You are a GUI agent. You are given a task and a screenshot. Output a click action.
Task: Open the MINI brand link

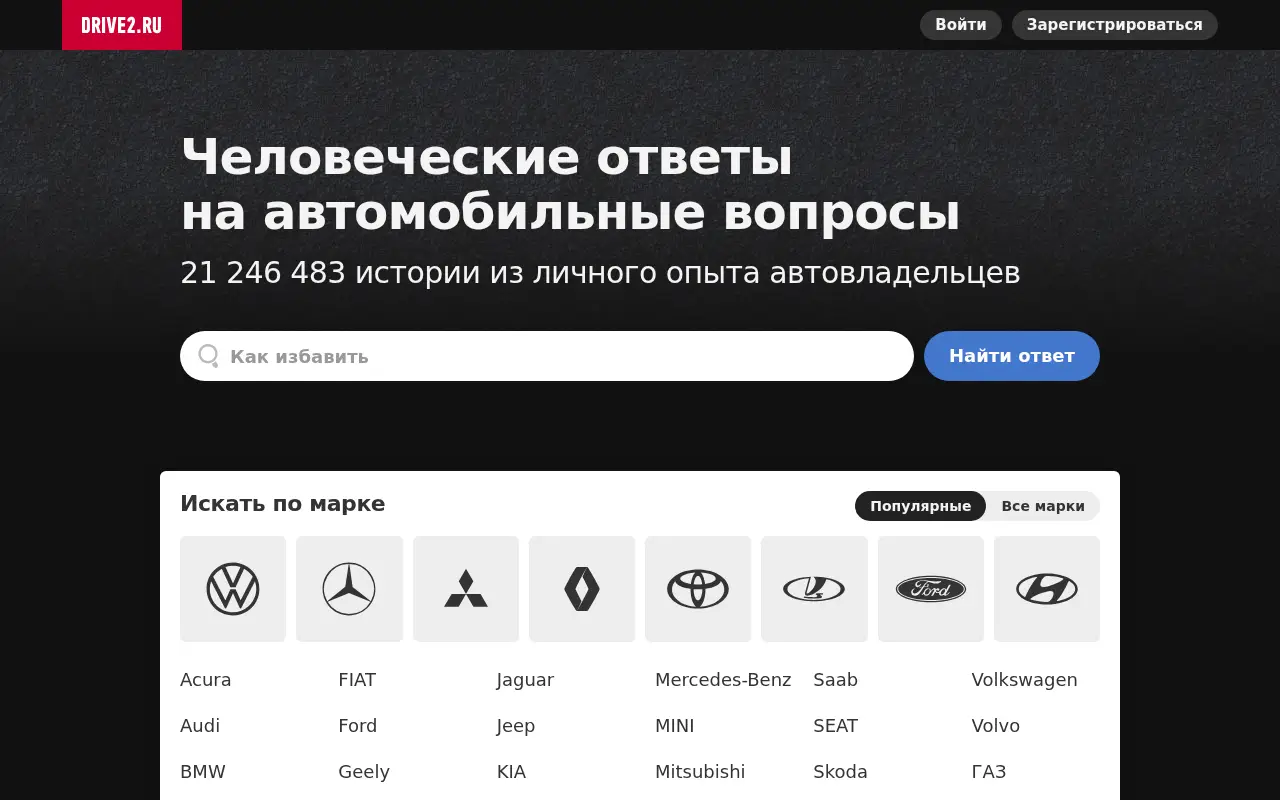click(675, 726)
